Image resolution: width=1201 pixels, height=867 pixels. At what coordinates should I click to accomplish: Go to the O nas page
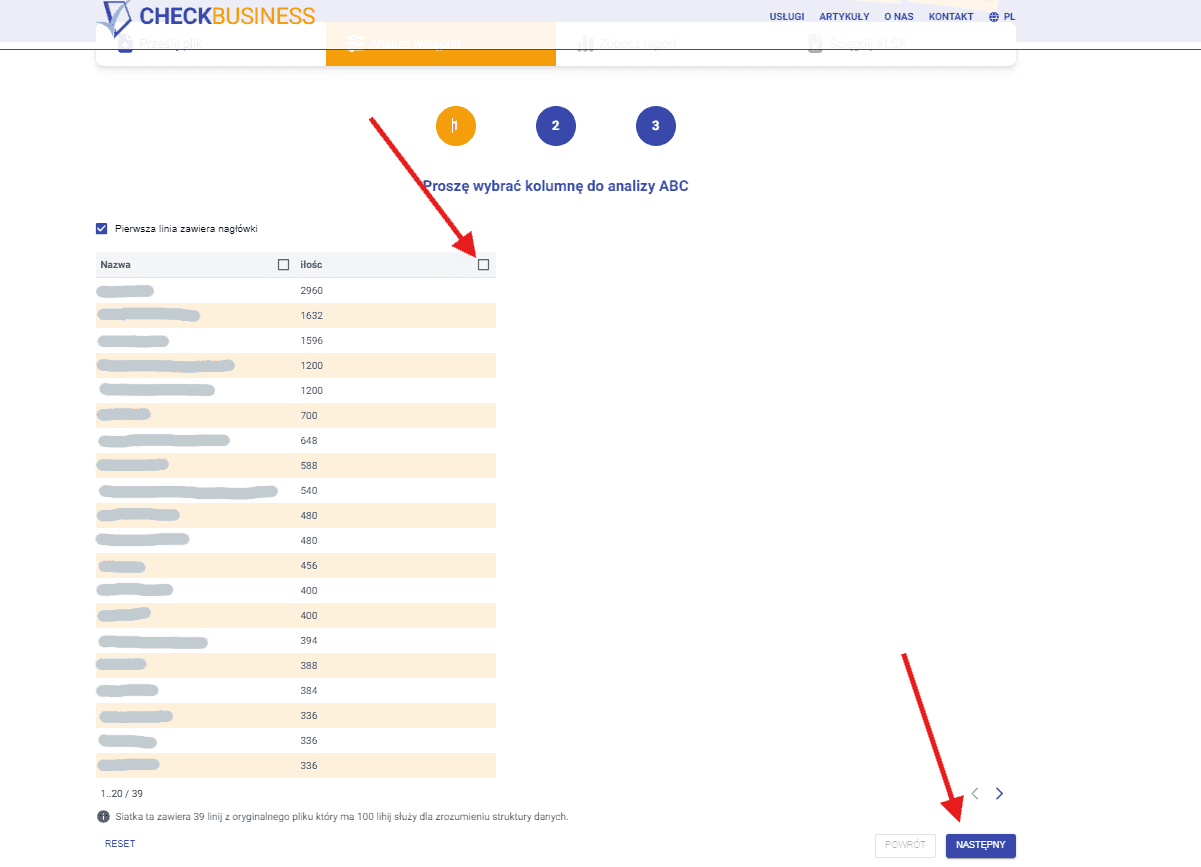pos(897,17)
